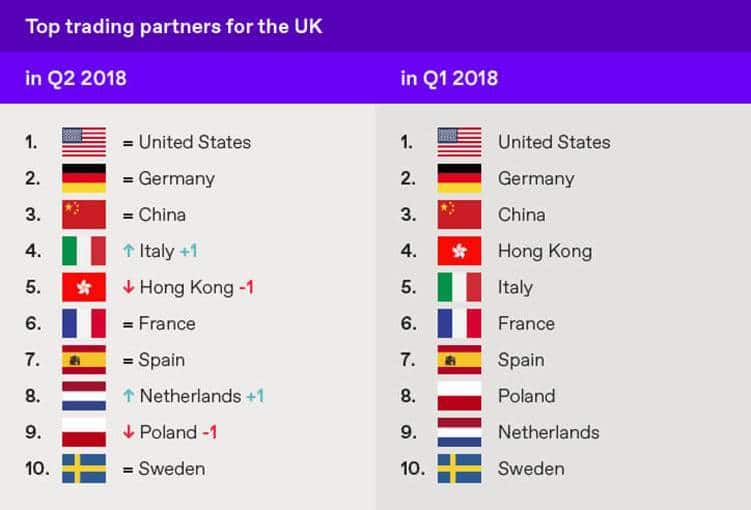Click 'Top trading partners for the UK' title
This screenshot has height=510, width=751.
(174, 26)
